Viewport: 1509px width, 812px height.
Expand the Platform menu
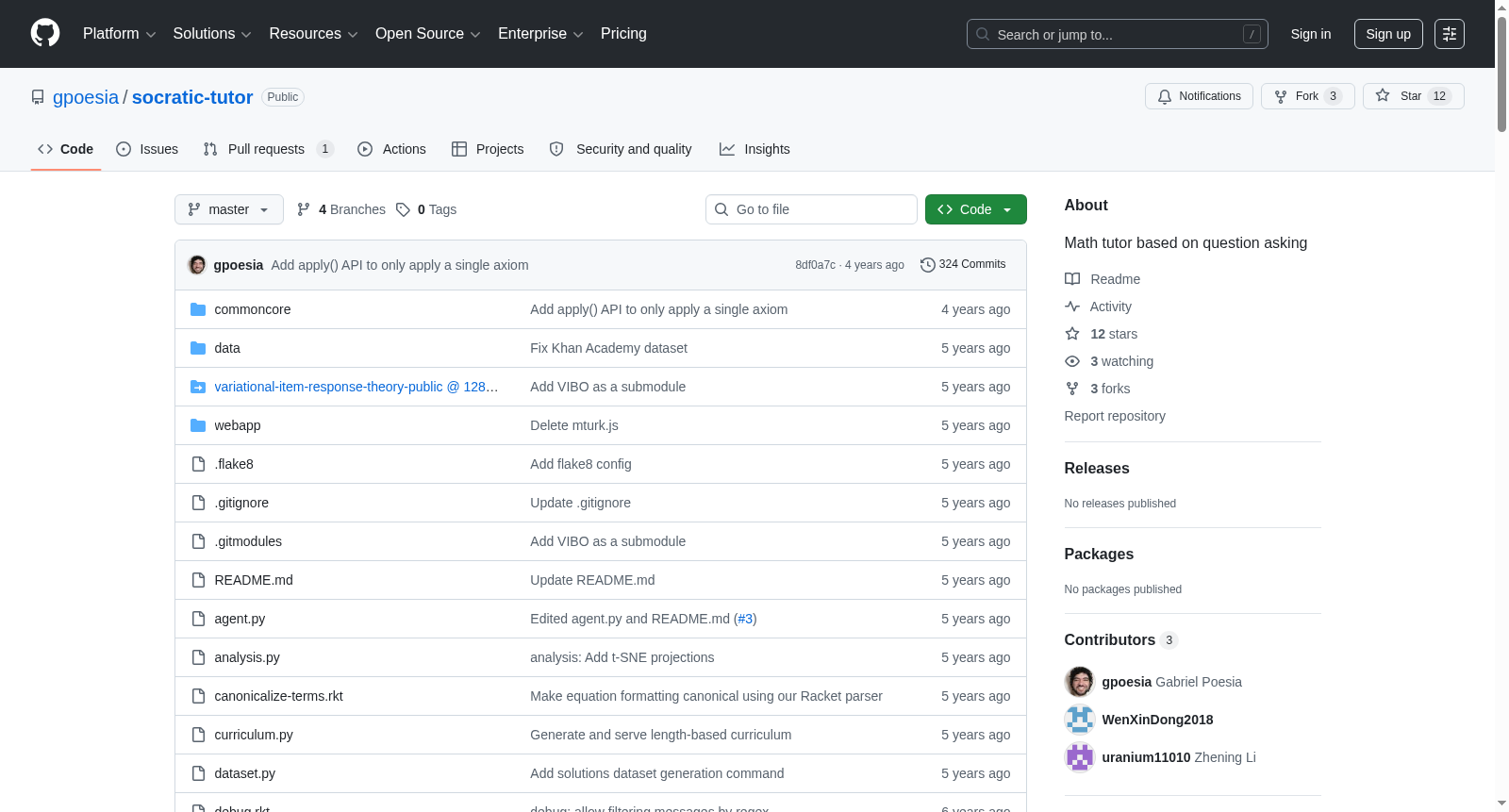[x=120, y=34]
